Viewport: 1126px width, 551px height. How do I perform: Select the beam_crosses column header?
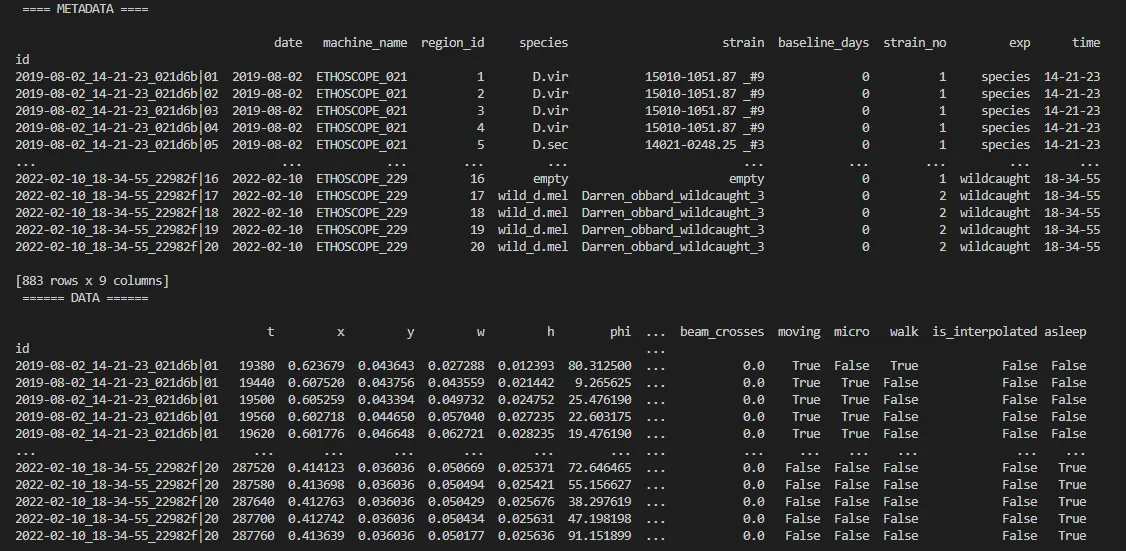pos(722,331)
